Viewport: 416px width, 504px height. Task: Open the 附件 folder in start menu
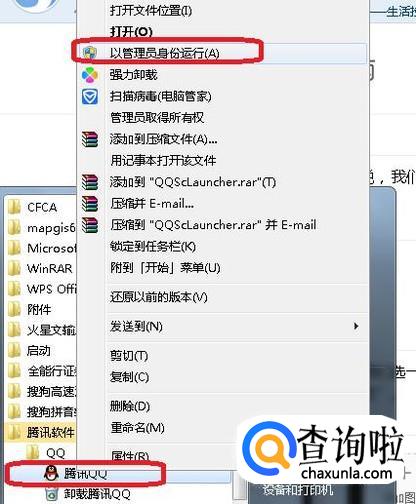(x=40, y=310)
